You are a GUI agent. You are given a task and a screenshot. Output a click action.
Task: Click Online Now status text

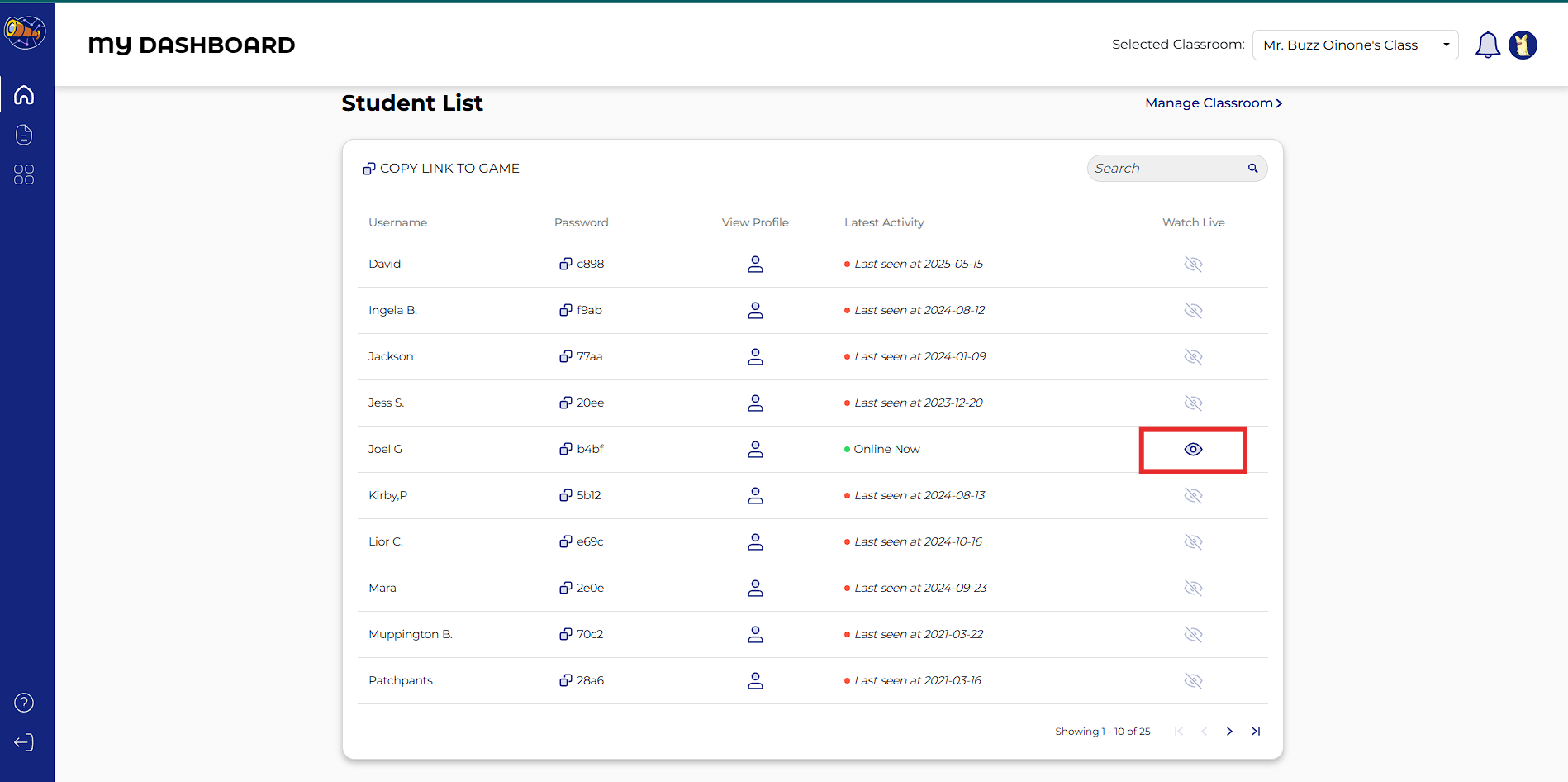coord(886,449)
